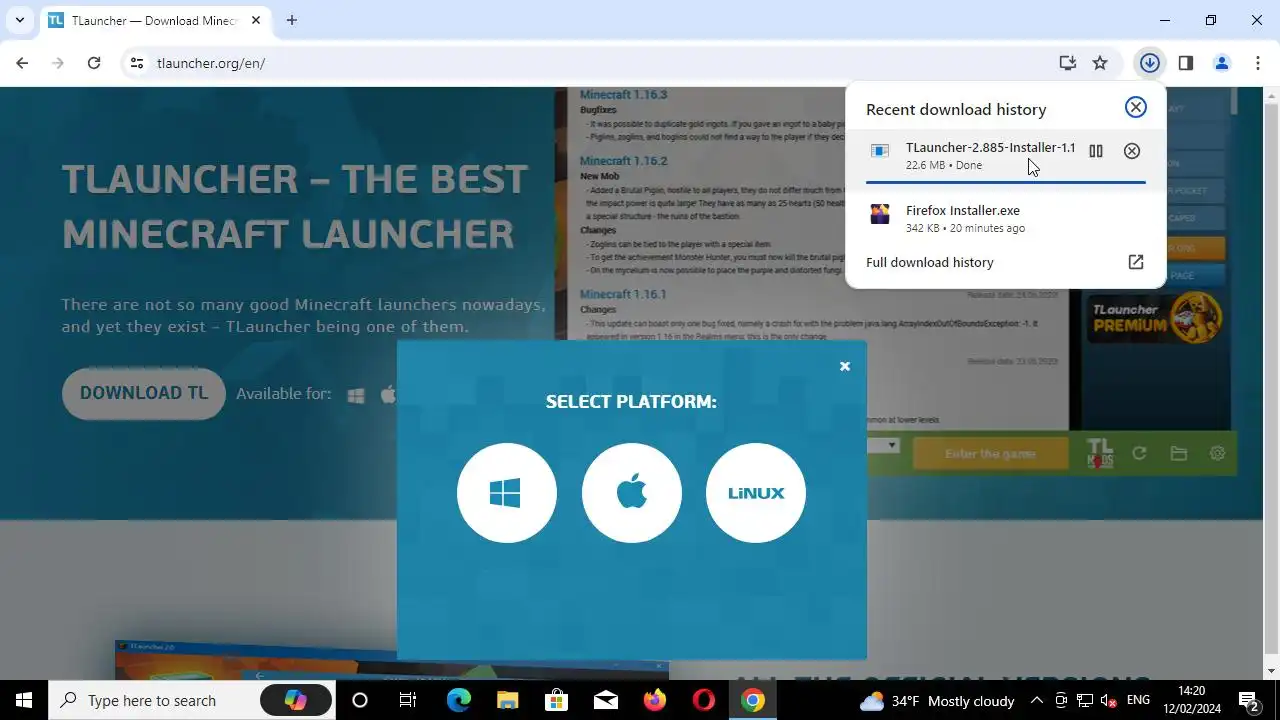Viewport: 1280px width, 720px height.
Task: Go back to the previous page
Action: coord(22,63)
